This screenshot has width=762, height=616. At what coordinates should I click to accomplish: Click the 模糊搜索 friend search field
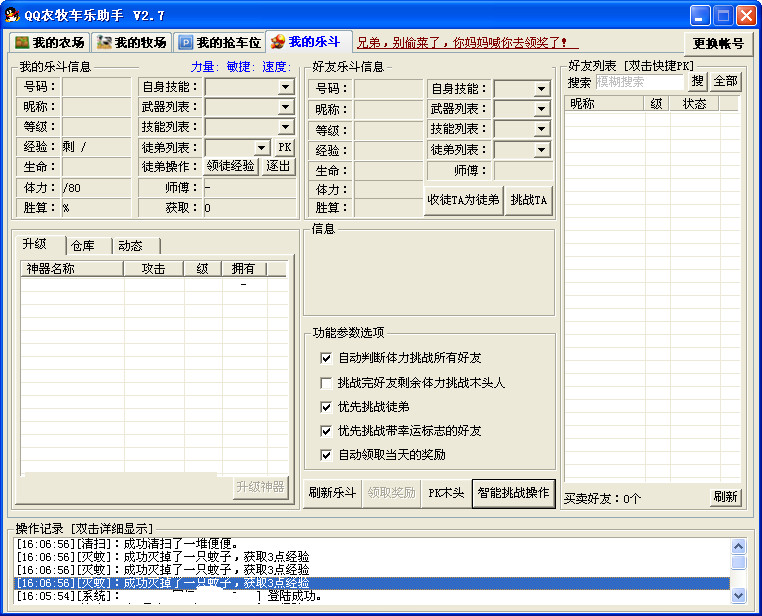point(639,82)
